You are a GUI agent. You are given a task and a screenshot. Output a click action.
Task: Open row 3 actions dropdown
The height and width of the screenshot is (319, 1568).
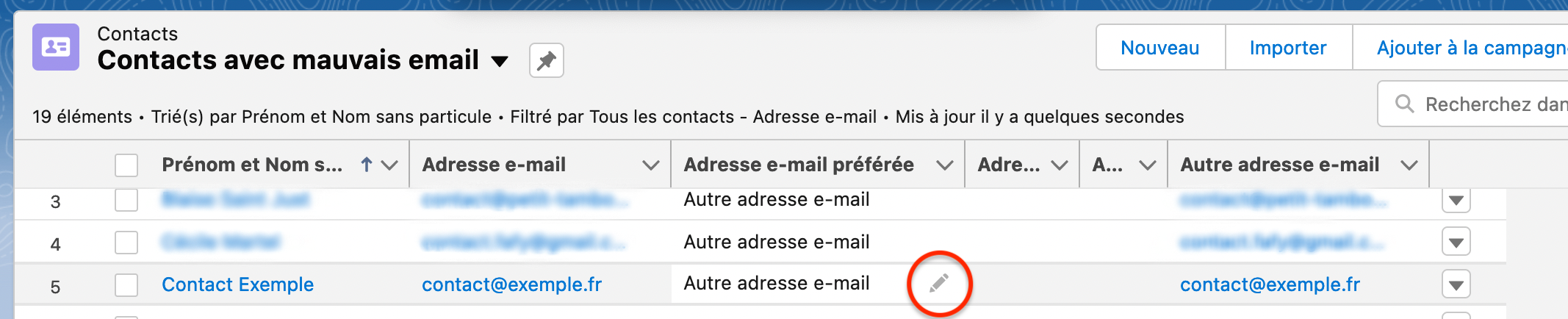tap(1456, 200)
